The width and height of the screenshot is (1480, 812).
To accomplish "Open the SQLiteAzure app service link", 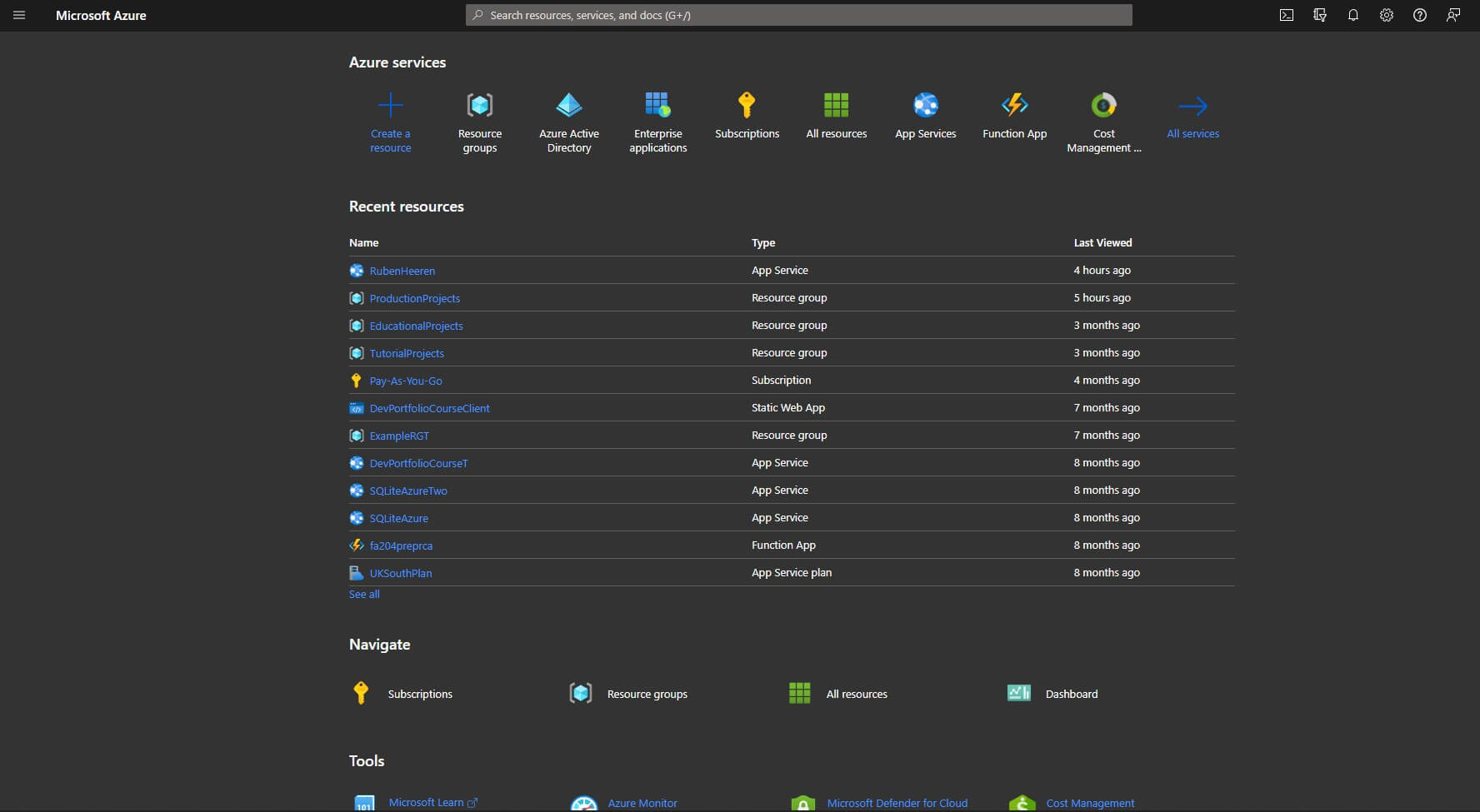I will 399,518.
